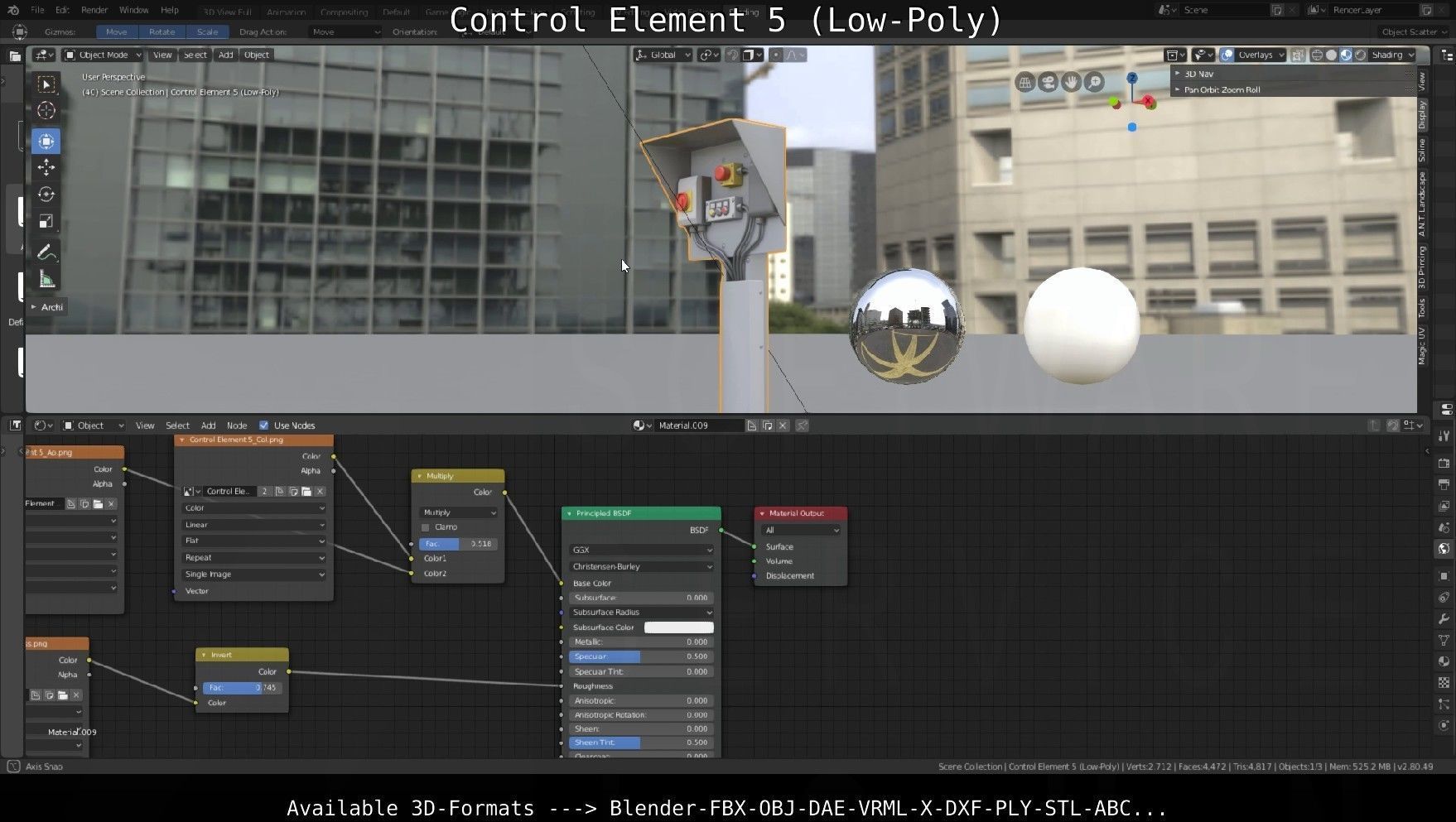The height and width of the screenshot is (822, 1456).
Task: Click the Scene name field
Action: pos(1224,10)
